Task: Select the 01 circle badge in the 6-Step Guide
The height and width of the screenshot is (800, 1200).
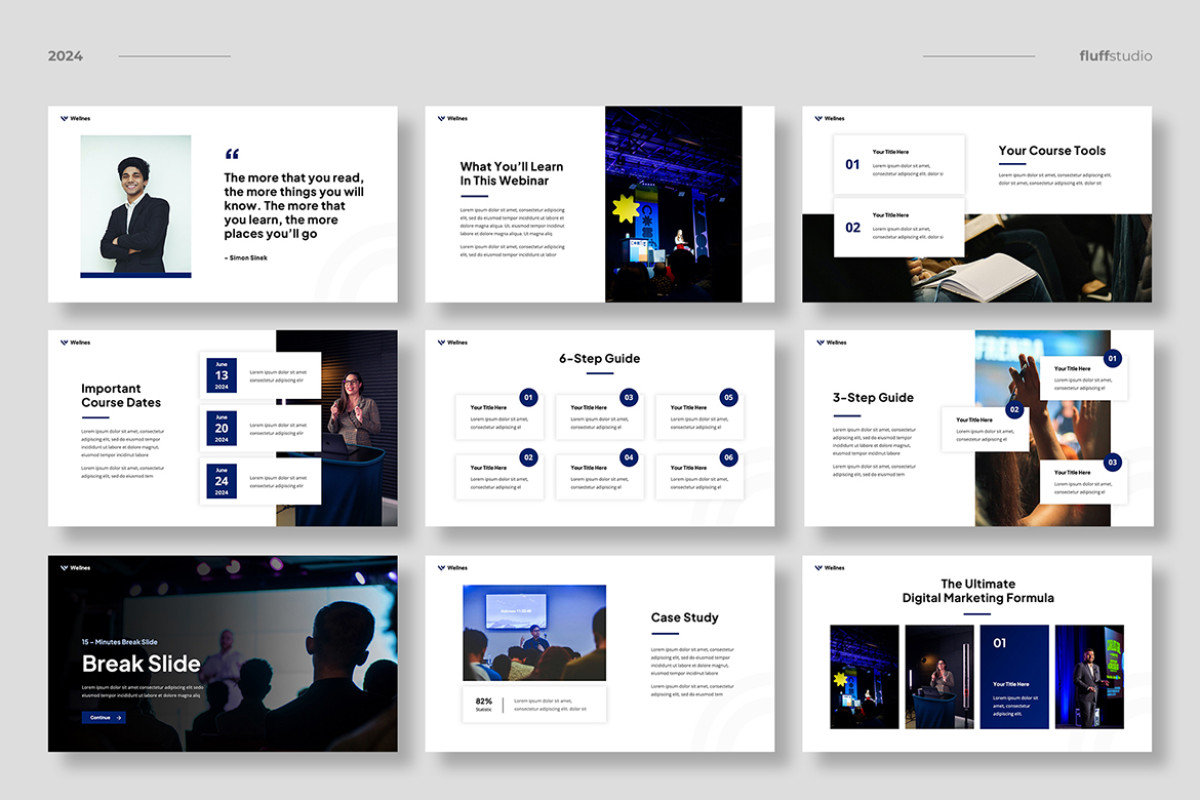Action: [x=528, y=398]
